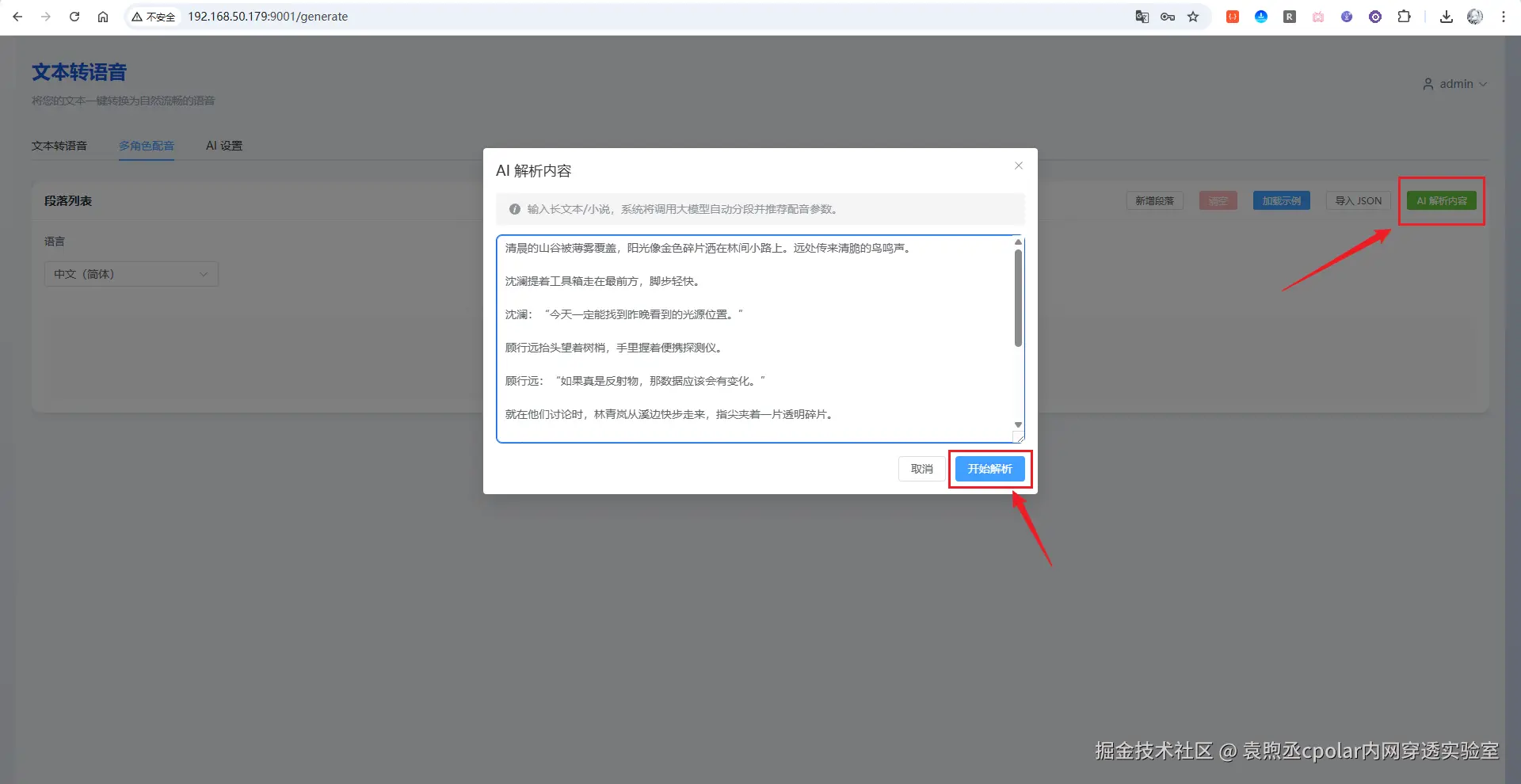Click the textarea vertical scrollbar thumb
Viewport: 1521px width, 784px height.
coord(1018,298)
